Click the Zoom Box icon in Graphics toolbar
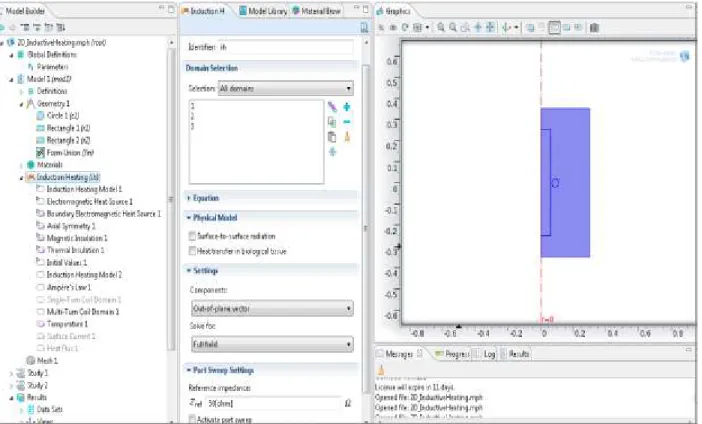The height and width of the screenshot is (424, 702). [x=465, y=27]
